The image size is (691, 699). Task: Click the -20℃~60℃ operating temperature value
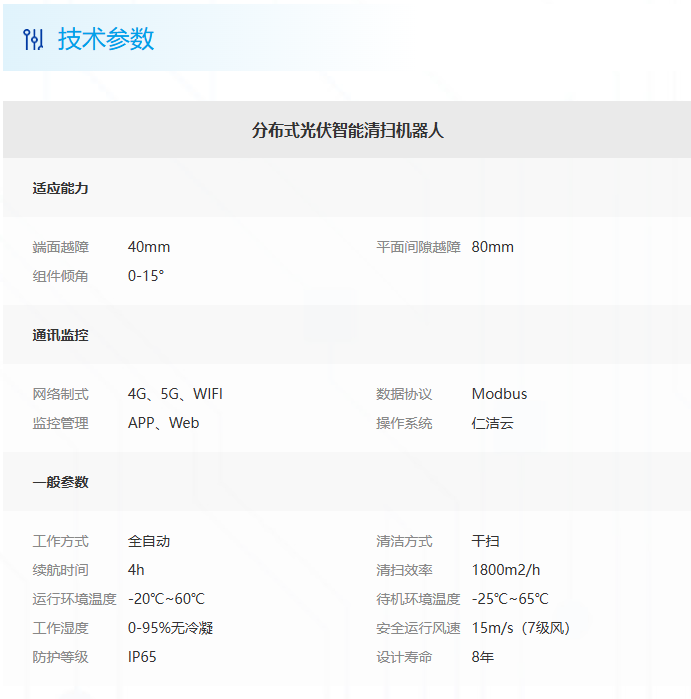pos(166,599)
